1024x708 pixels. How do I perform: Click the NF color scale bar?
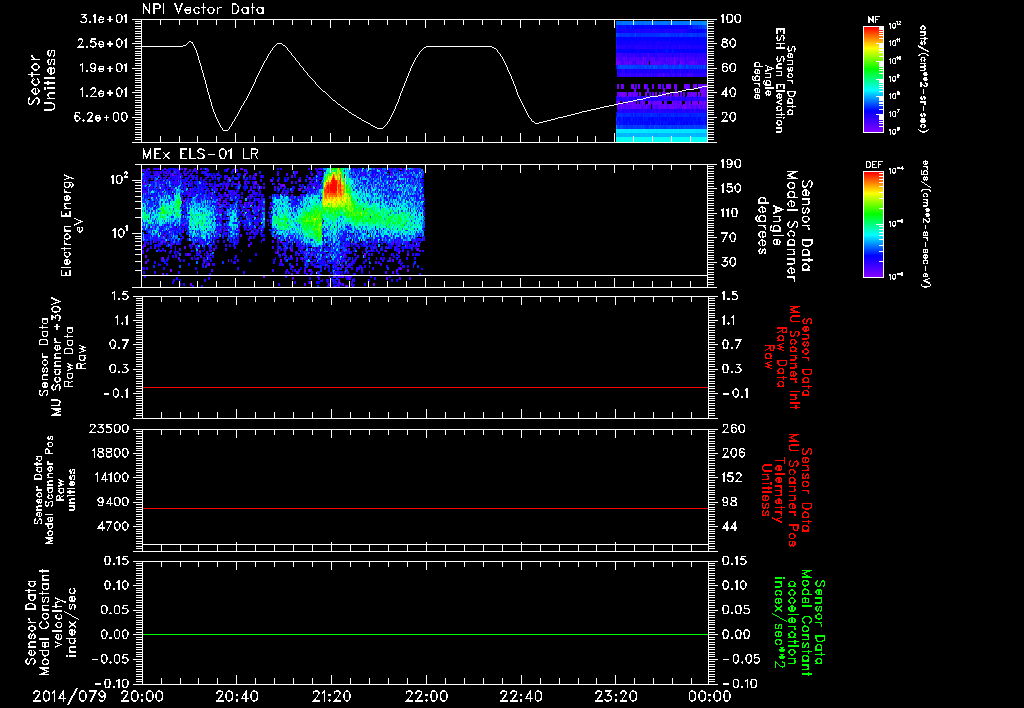[873, 79]
